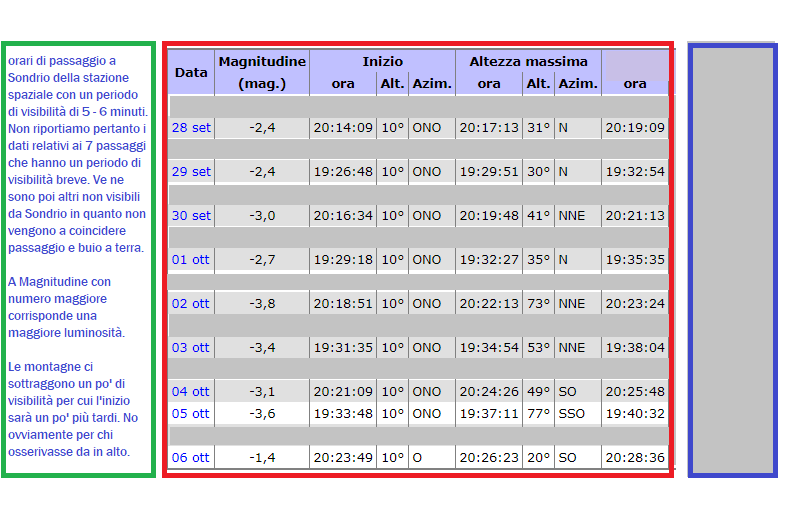The width and height of the screenshot is (807, 510).
Task: Select max altitude time 19:29:51
Action: click(489, 171)
